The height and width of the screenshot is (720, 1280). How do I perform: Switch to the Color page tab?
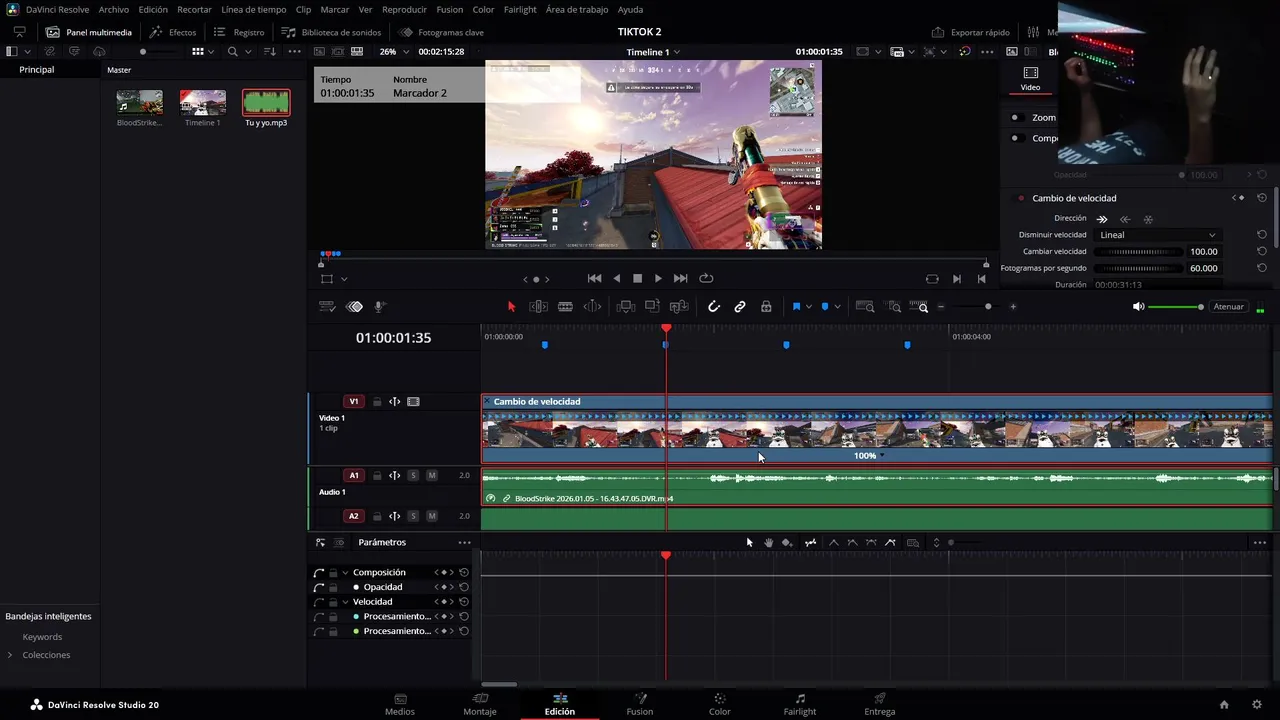coord(720,705)
